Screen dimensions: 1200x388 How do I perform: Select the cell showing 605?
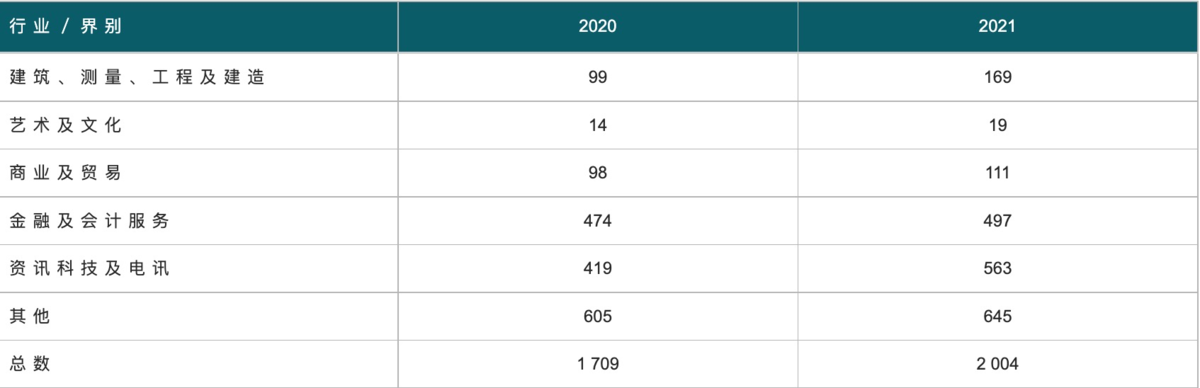tap(598, 317)
